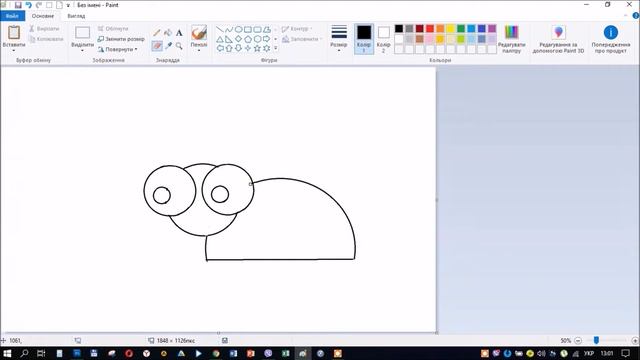Choose the Down arrow shape

pos(238,48)
